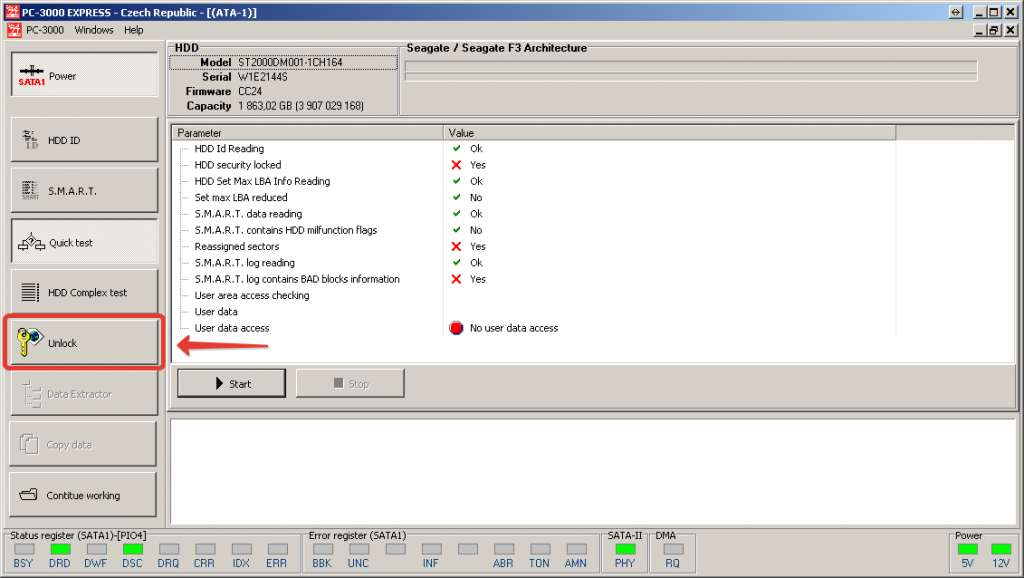Select the User data access row
This screenshot has height=578, width=1024.
click(x=534, y=328)
